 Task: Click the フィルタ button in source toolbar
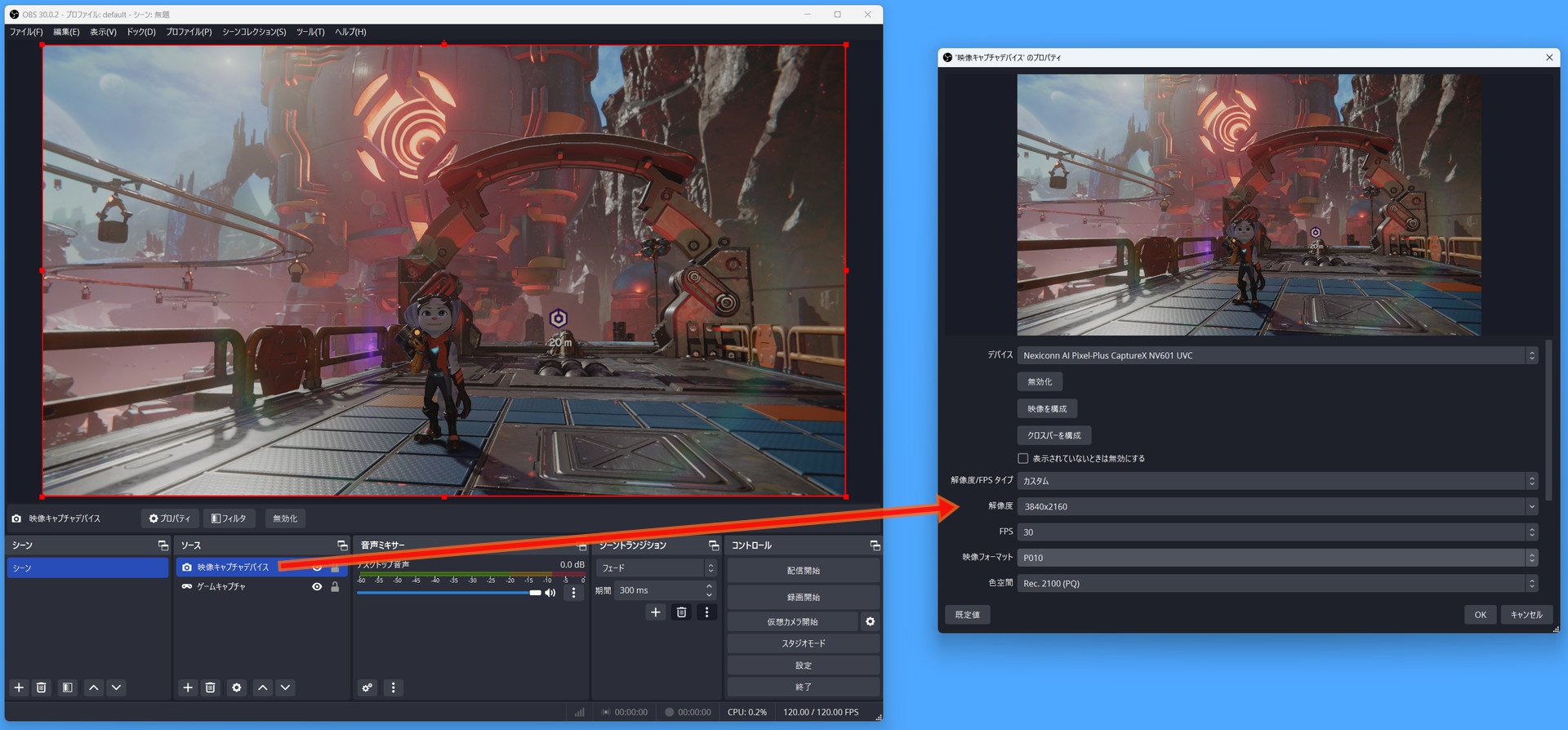229,519
